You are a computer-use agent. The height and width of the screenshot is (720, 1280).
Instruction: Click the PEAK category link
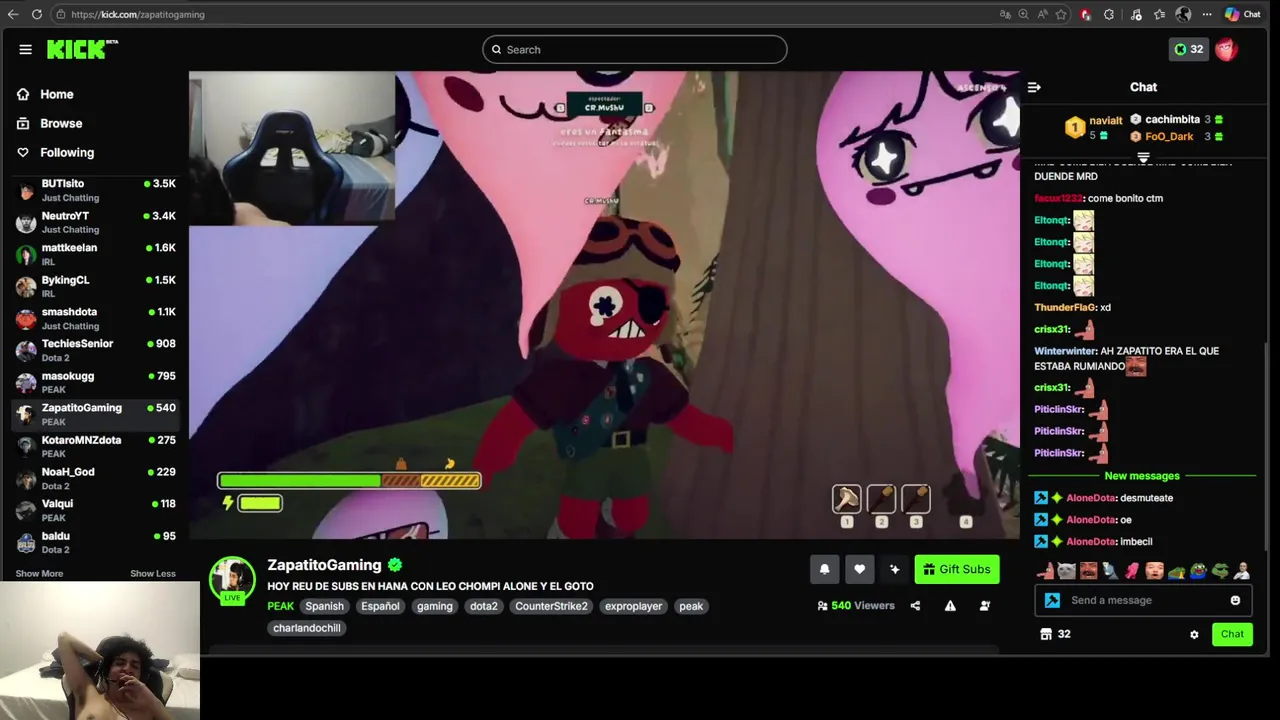[x=281, y=606]
